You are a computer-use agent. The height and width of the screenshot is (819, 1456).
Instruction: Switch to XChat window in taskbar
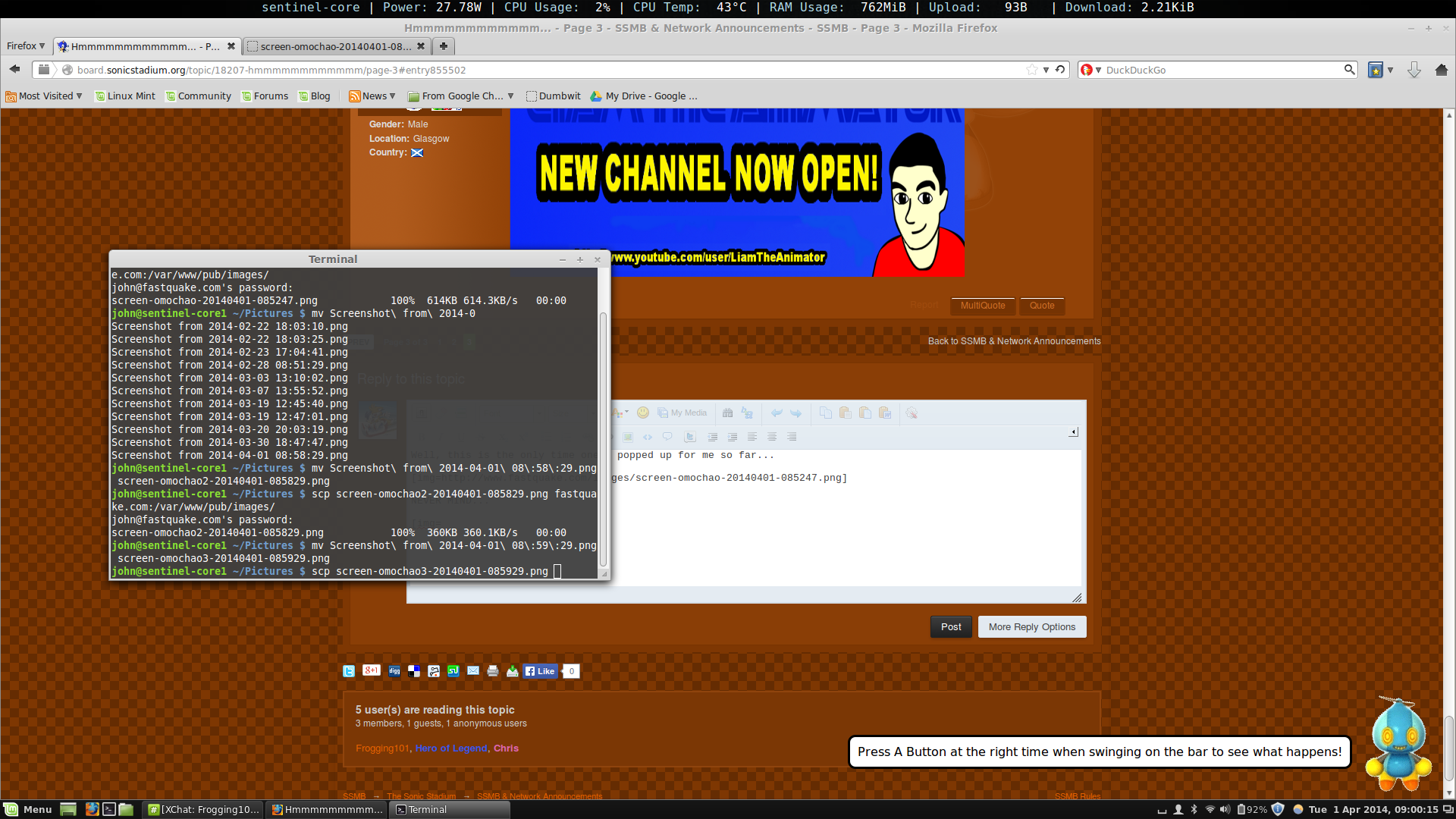[x=204, y=809]
